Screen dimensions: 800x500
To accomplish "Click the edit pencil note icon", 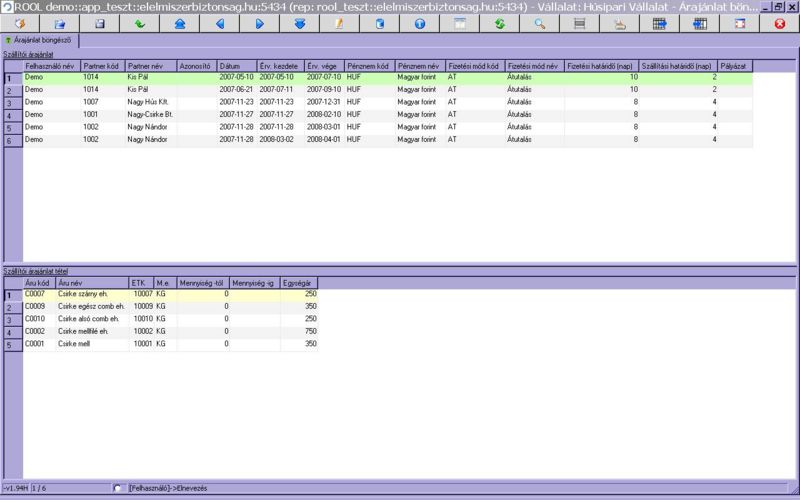I will point(339,22).
